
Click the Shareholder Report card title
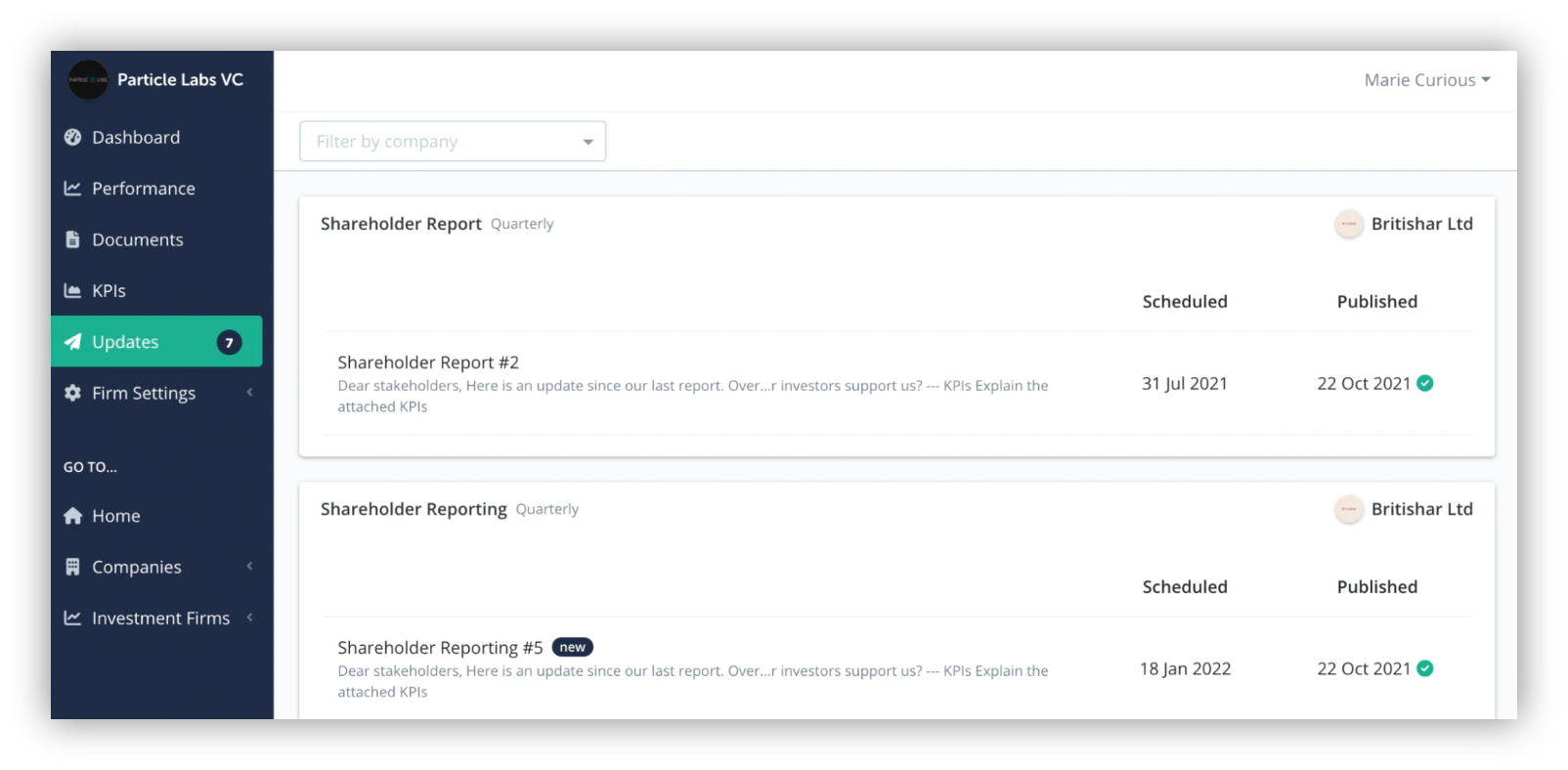pyautogui.click(x=401, y=224)
